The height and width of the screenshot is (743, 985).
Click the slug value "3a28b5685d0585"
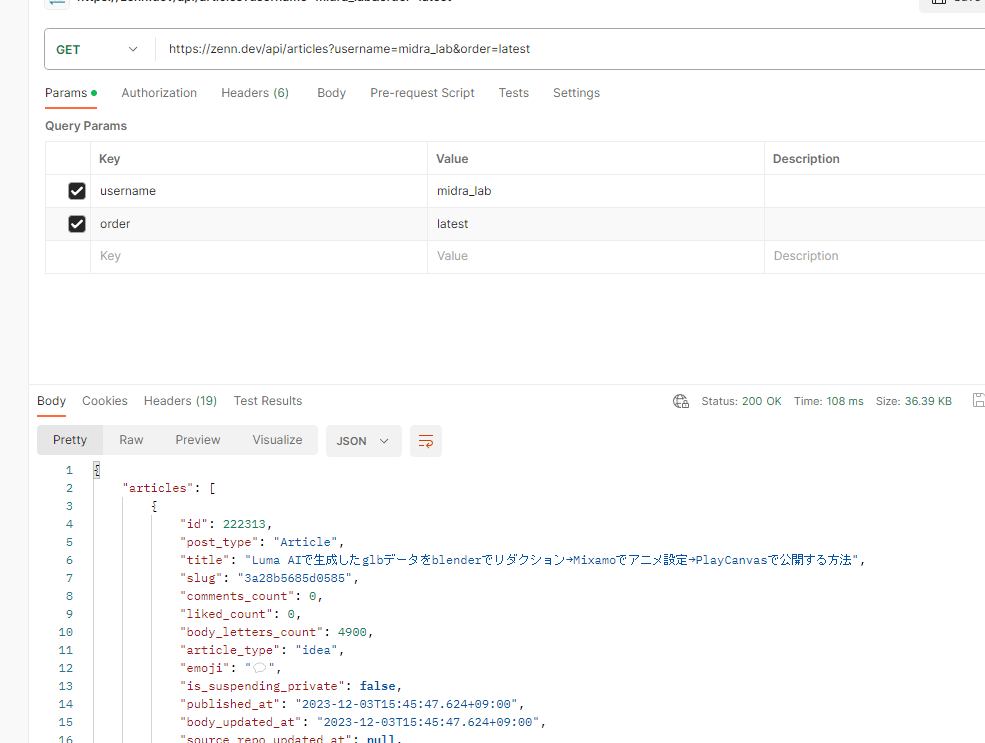coord(295,578)
